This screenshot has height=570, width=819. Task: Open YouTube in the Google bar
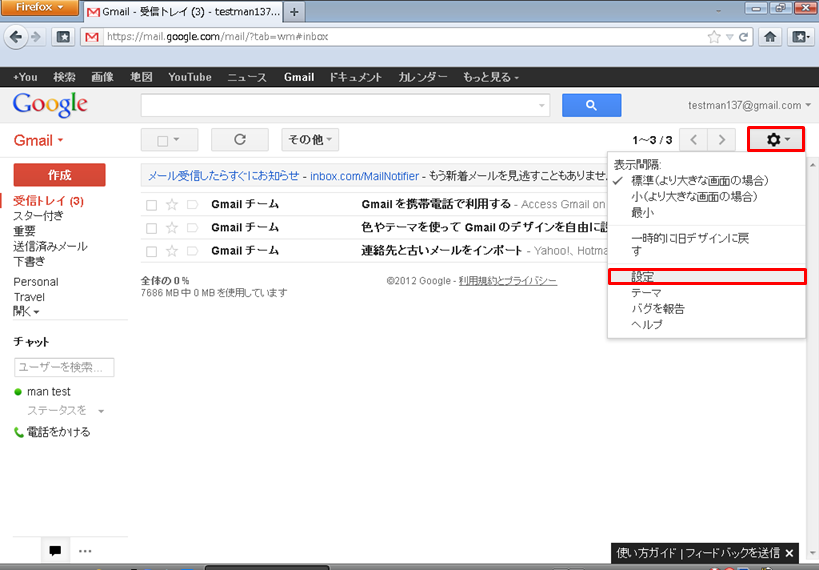pyautogui.click(x=190, y=77)
